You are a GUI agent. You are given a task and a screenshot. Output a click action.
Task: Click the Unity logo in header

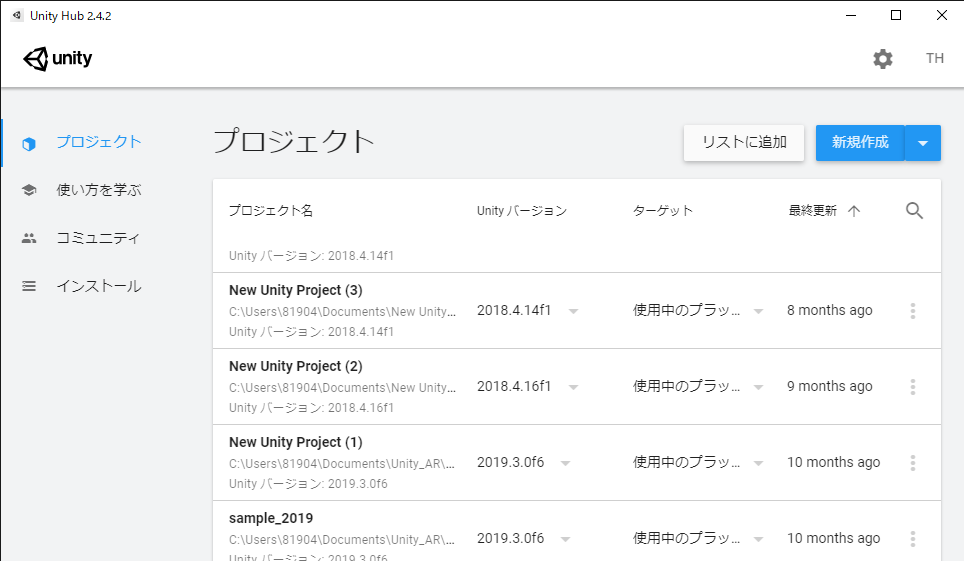click(x=58, y=59)
